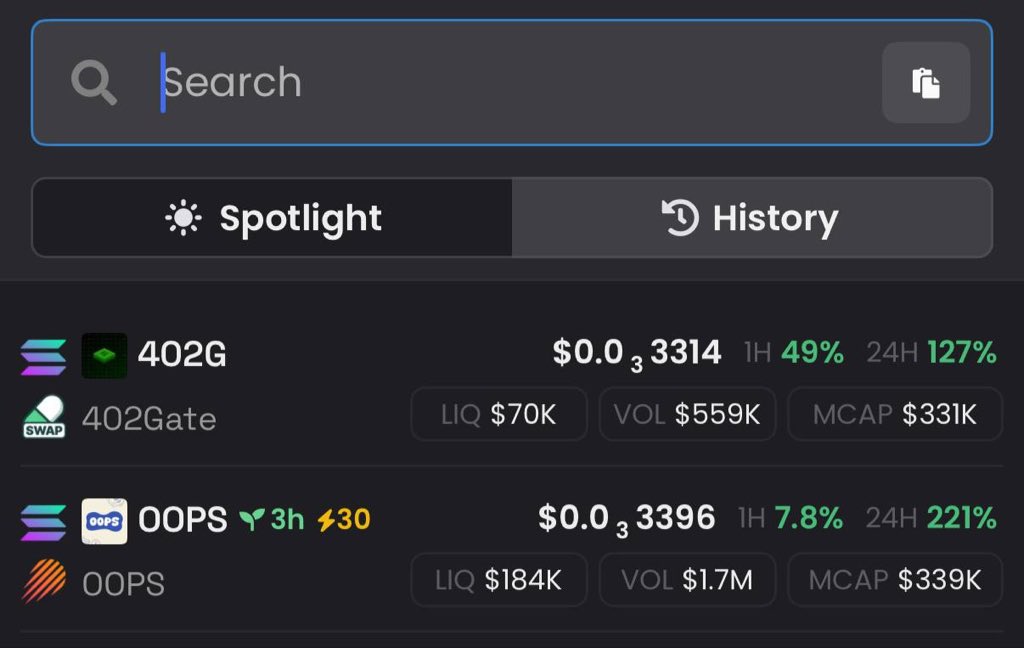
Task: Click the 402G 24H change 127%
Action: point(932,353)
